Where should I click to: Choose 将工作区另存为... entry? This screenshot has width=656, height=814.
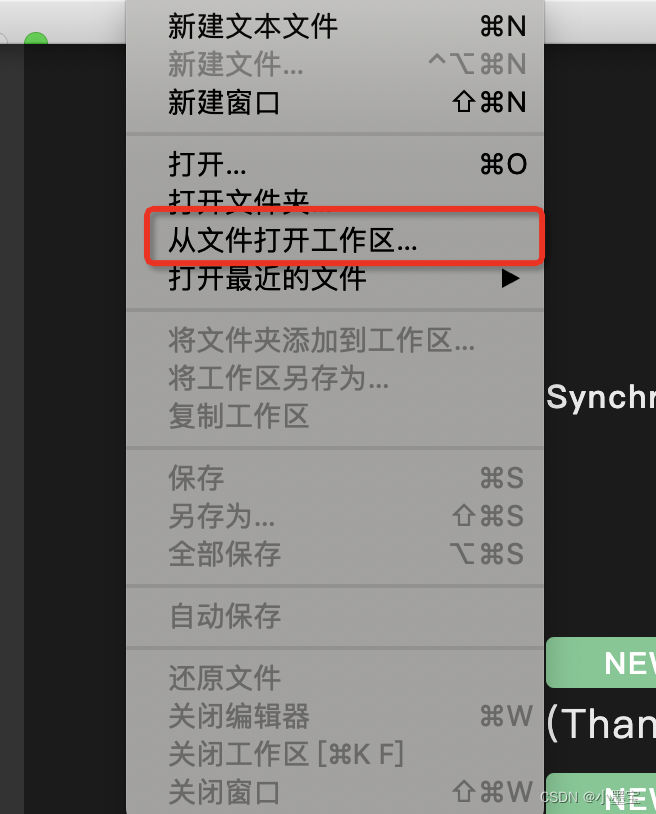coord(335,378)
